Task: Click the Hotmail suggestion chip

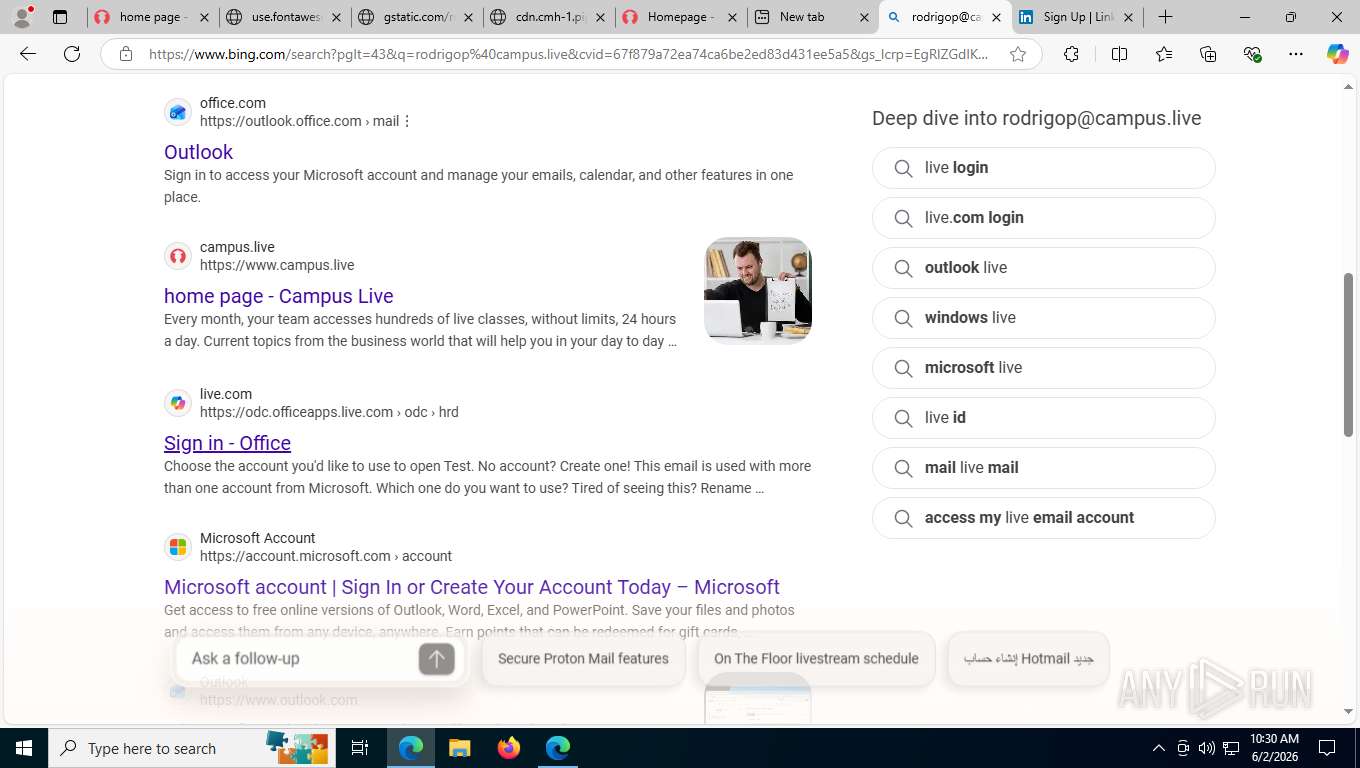Action: tap(1028, 658)
